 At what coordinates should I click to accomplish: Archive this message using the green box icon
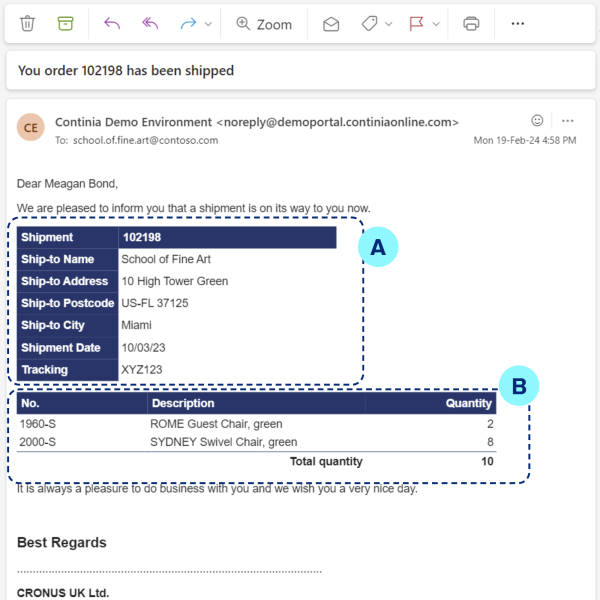pos(65,24)
